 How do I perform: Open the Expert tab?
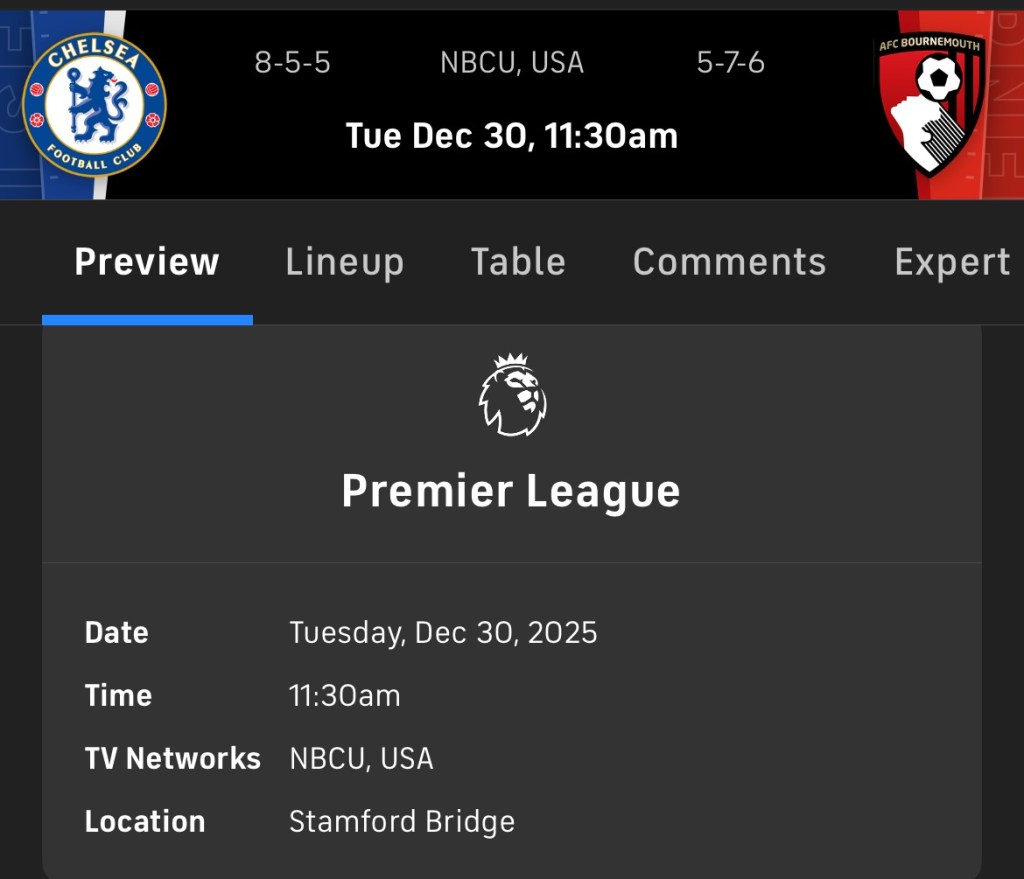(x=952, y=262)
